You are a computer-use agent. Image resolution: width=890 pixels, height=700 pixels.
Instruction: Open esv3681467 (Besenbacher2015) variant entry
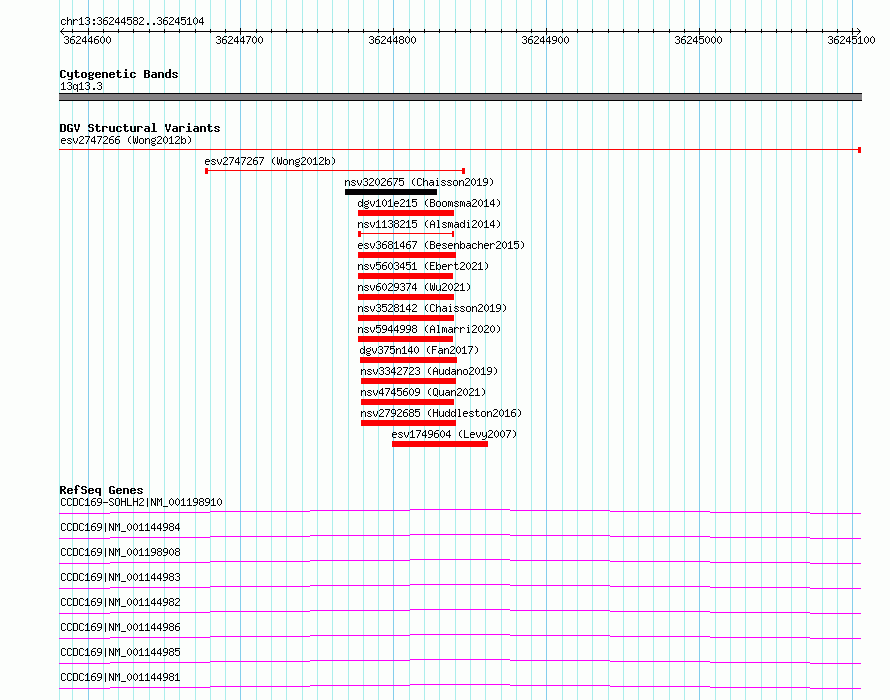440,245
